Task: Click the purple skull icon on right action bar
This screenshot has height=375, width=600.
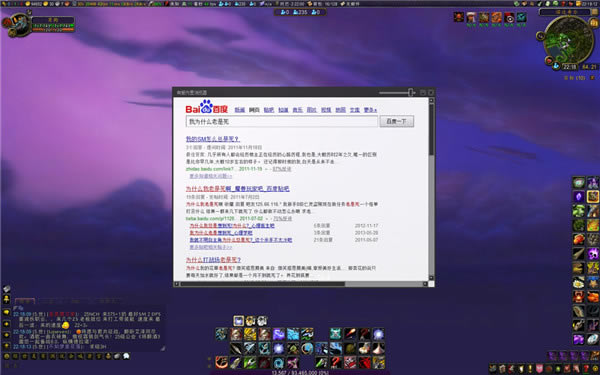Action: [593, 254]
